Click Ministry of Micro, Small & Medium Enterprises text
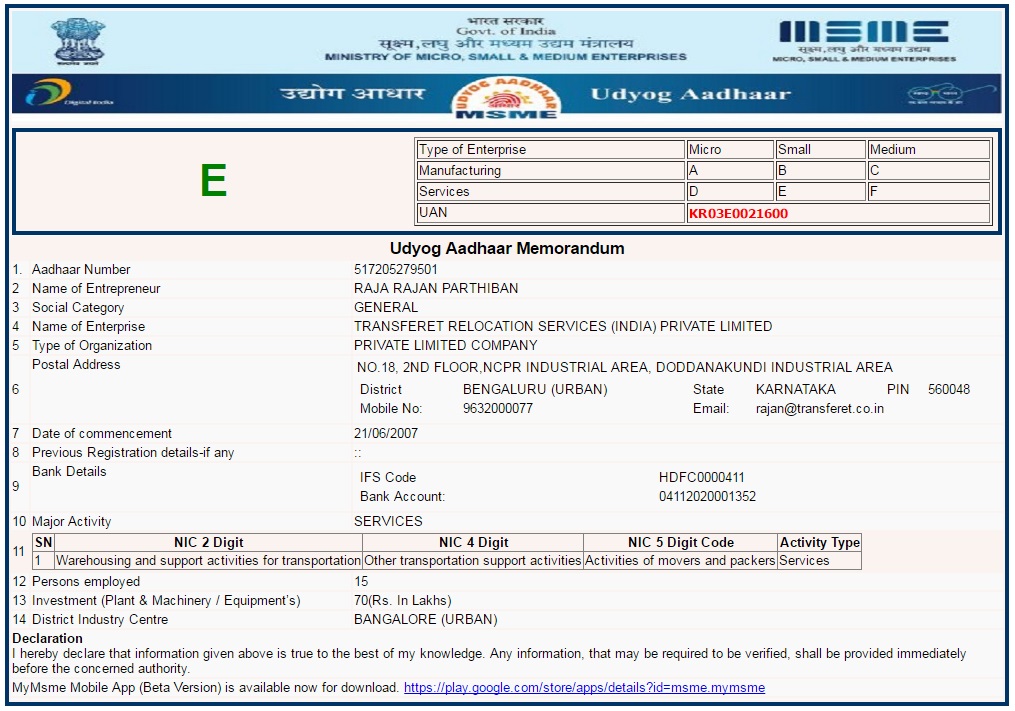The height and width of the screenshot is (711, 1015). (506, 57)
